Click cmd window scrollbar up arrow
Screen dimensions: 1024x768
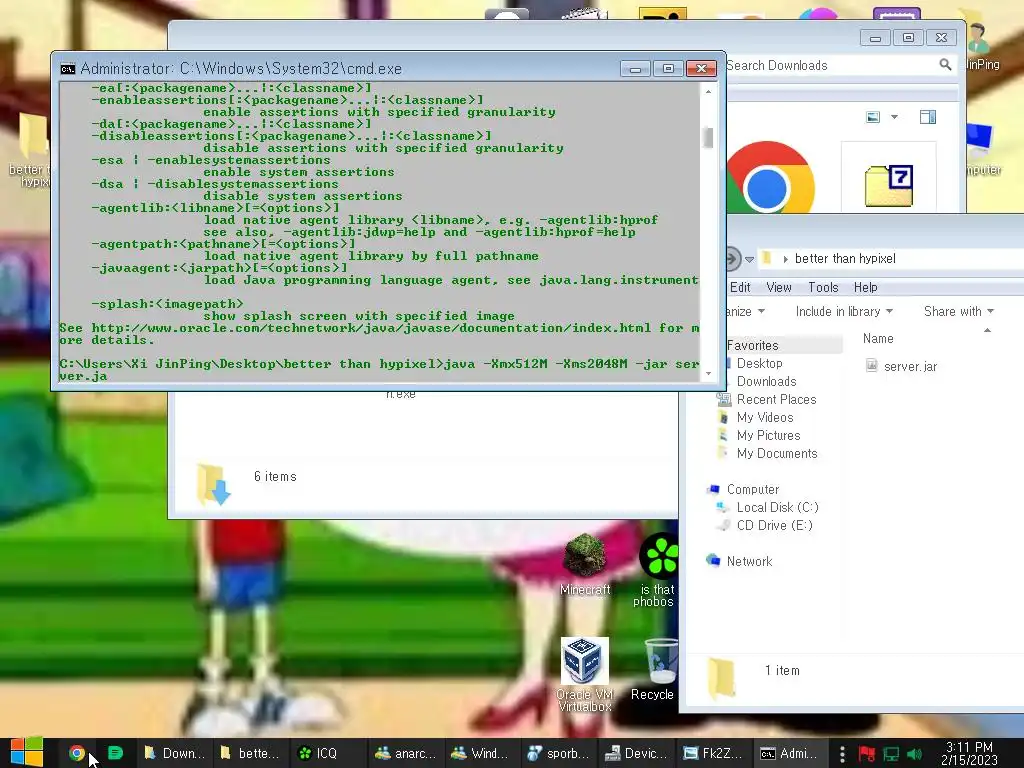[708, 92]
